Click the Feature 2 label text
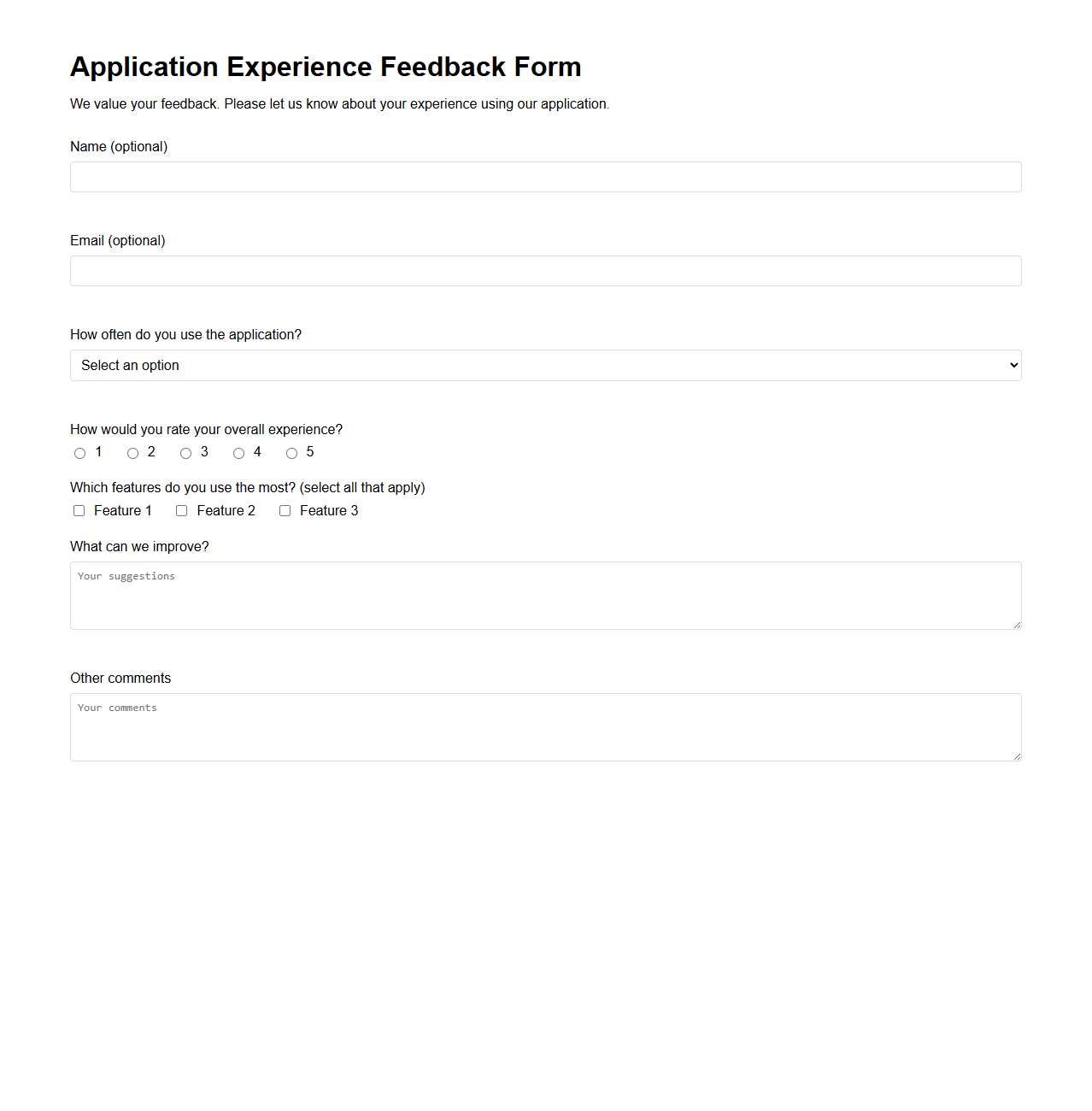Screen dimensions: 1092x1111 pos(226,510)
